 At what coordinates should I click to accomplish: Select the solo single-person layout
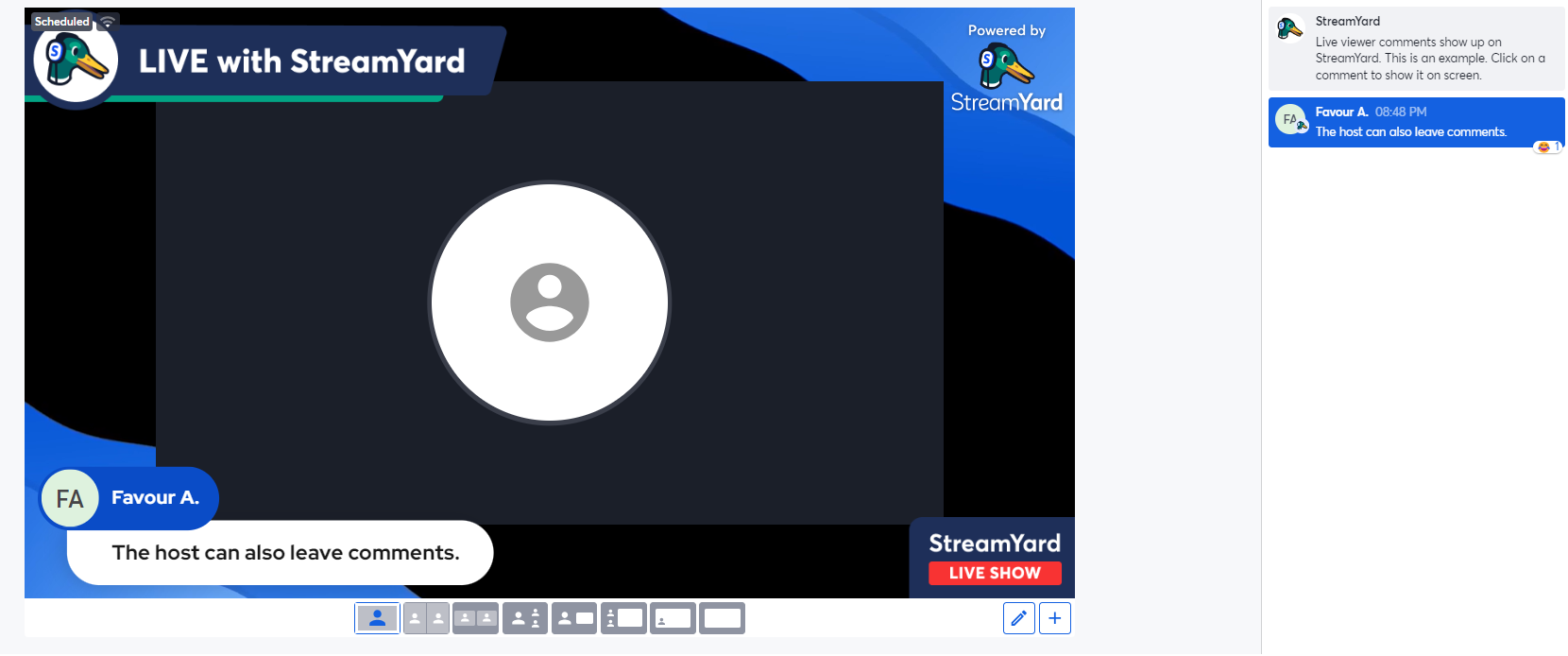(x=377, y=618)
